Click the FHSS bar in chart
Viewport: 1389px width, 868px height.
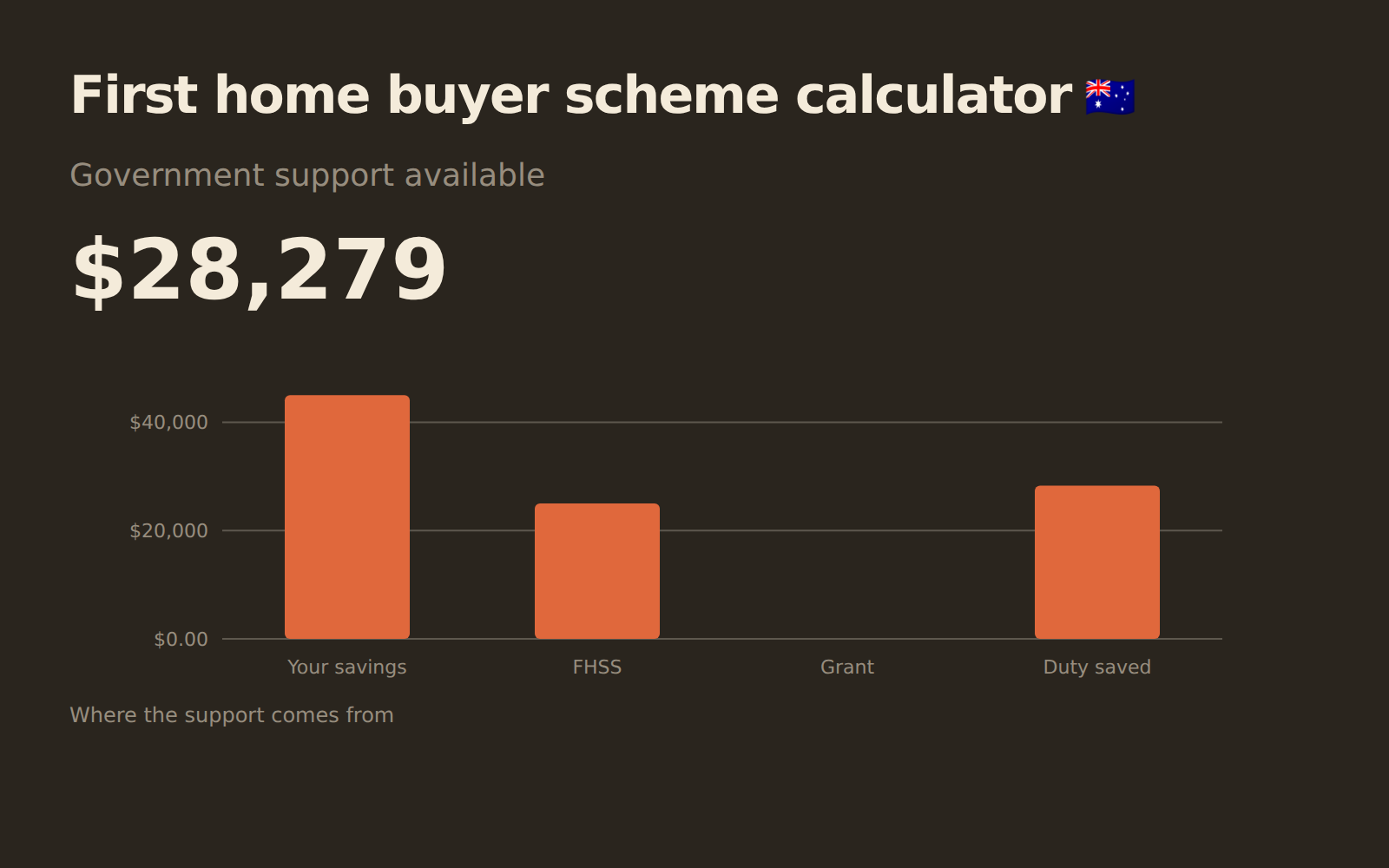597,571
